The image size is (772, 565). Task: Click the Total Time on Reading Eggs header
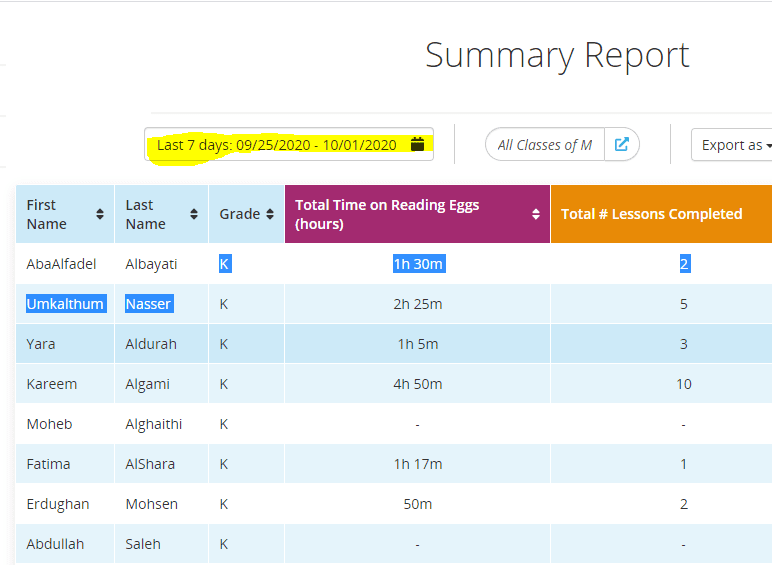coord(418,214)
